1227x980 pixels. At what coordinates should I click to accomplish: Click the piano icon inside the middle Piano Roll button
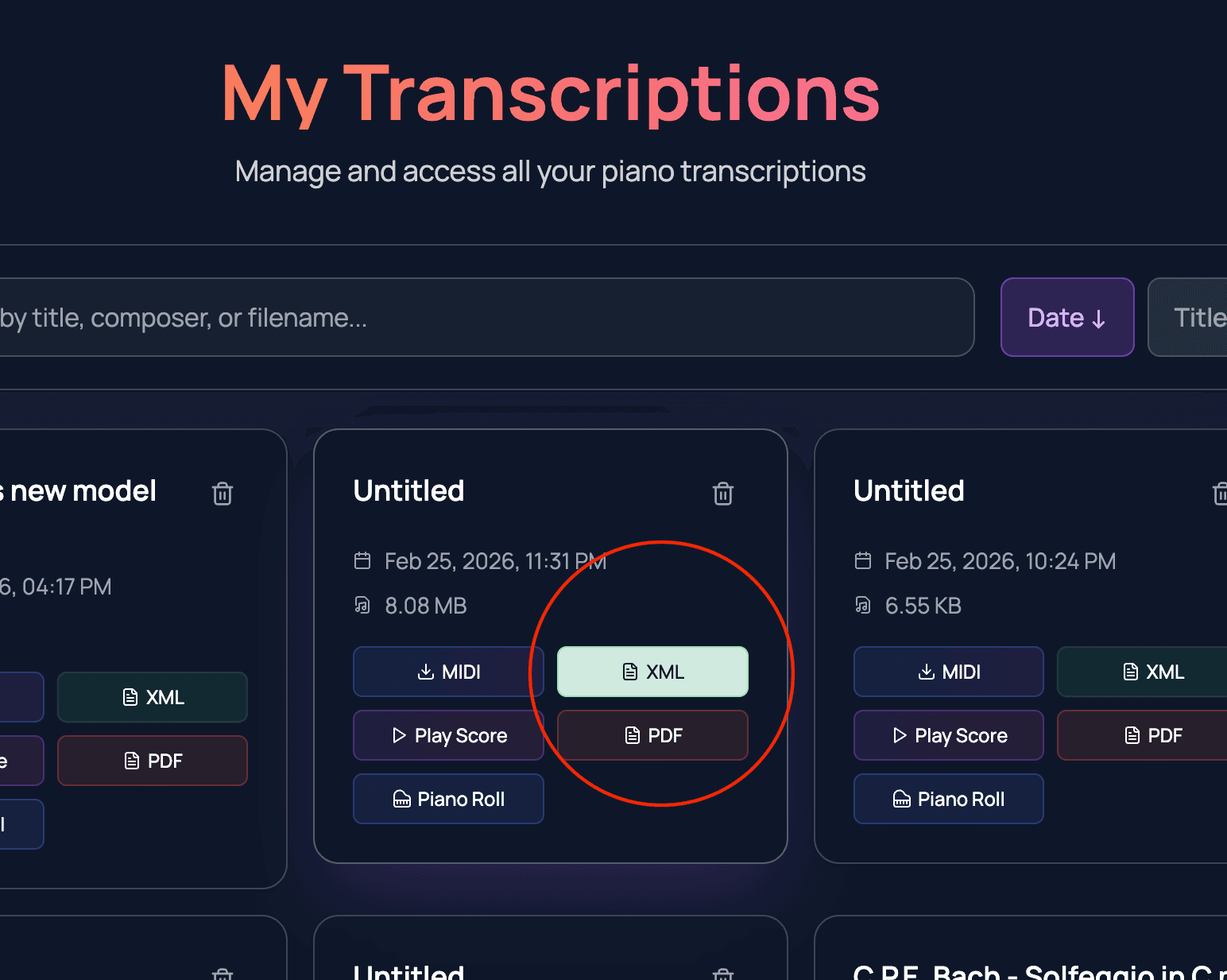[x=401, y=799]
